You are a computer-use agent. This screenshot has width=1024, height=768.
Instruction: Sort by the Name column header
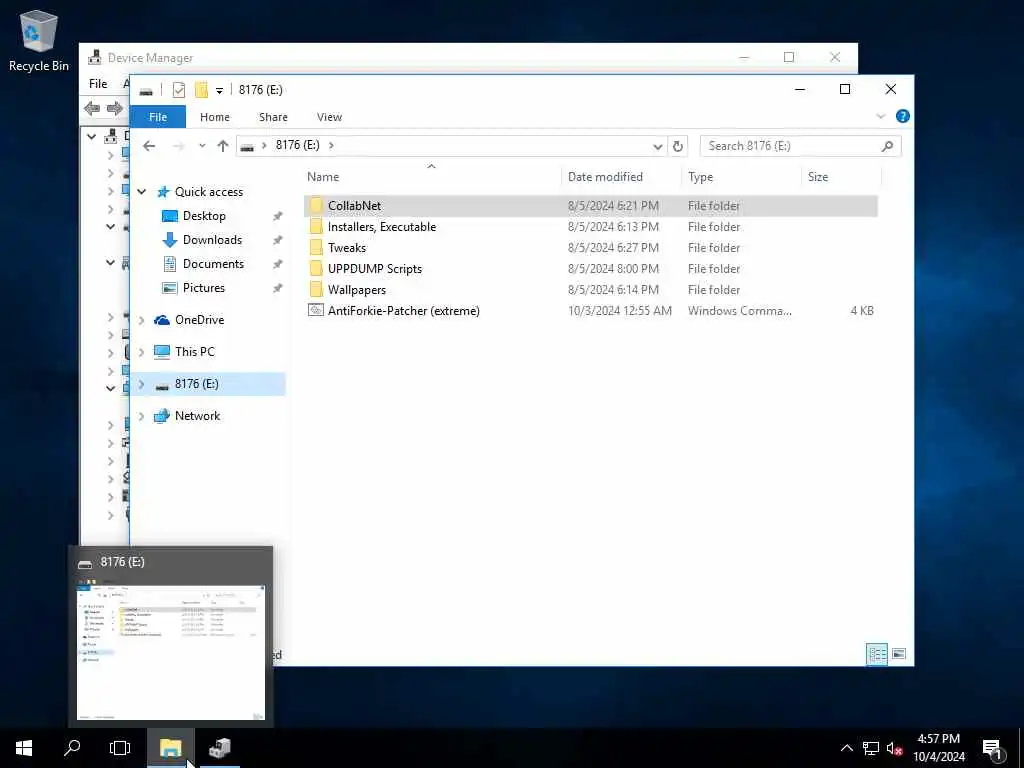(323, 177)
